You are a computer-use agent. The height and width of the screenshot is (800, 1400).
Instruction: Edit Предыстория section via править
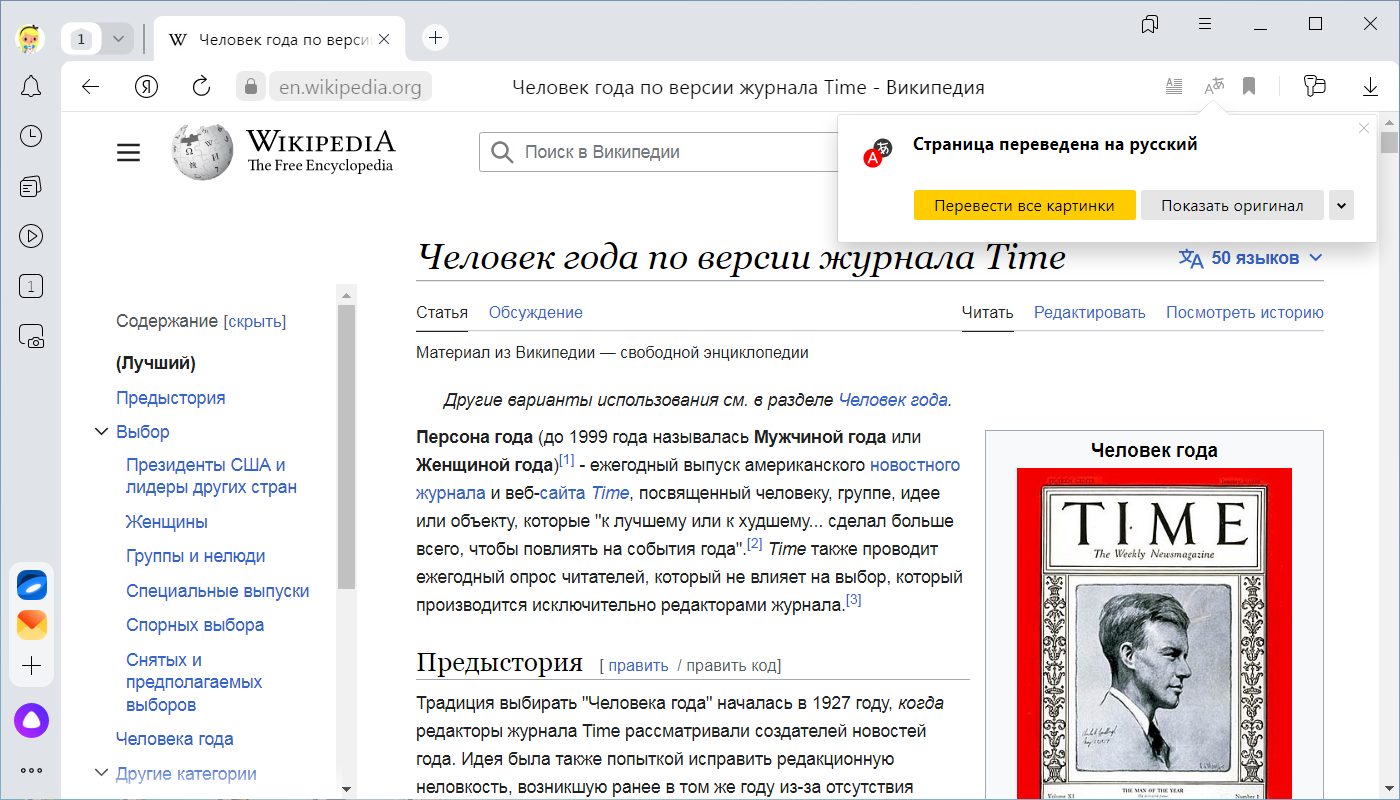(x=638, y=666)
